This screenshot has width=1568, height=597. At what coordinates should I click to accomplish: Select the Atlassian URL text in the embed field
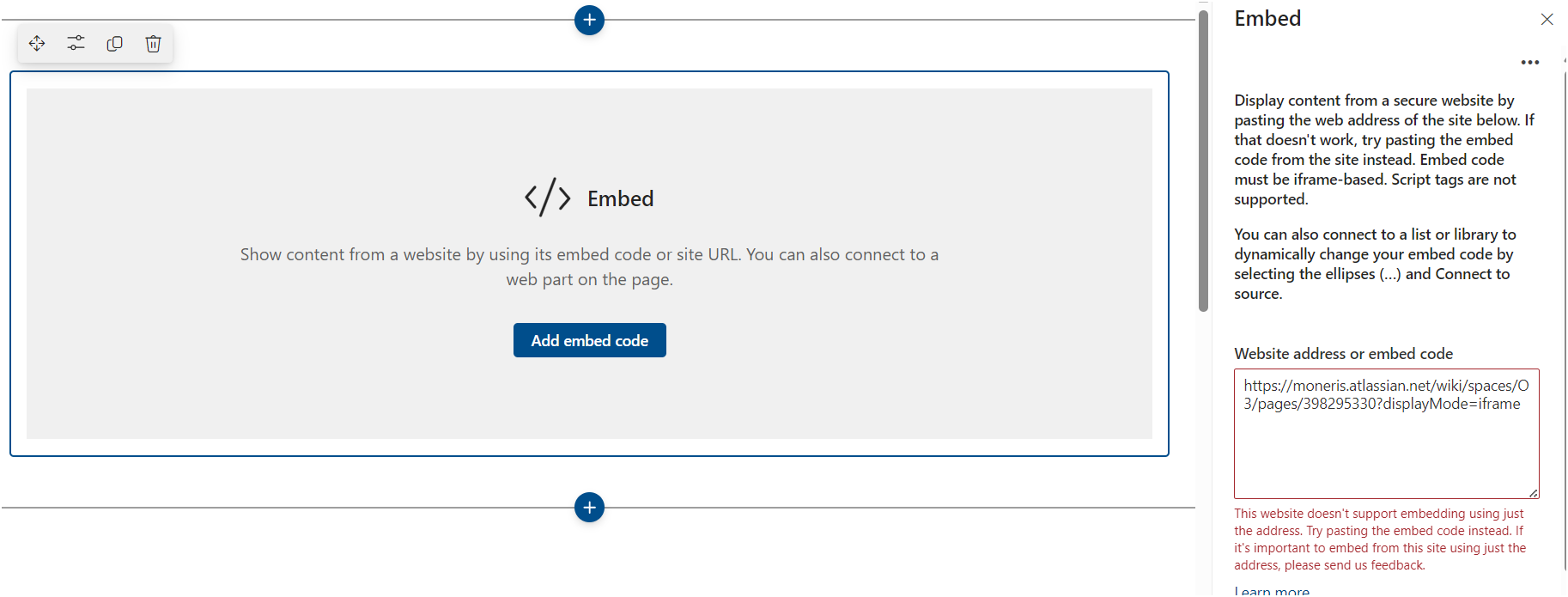(x=1383, y=394)
